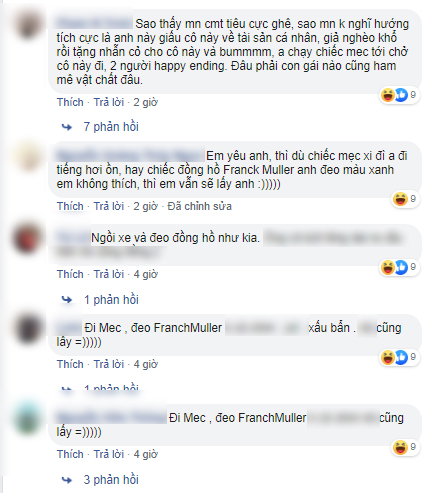441x493 pixels.
Task: Click 'Trả lời' under fourth comment
Action: pyautogui.click(x=109, y=364)
